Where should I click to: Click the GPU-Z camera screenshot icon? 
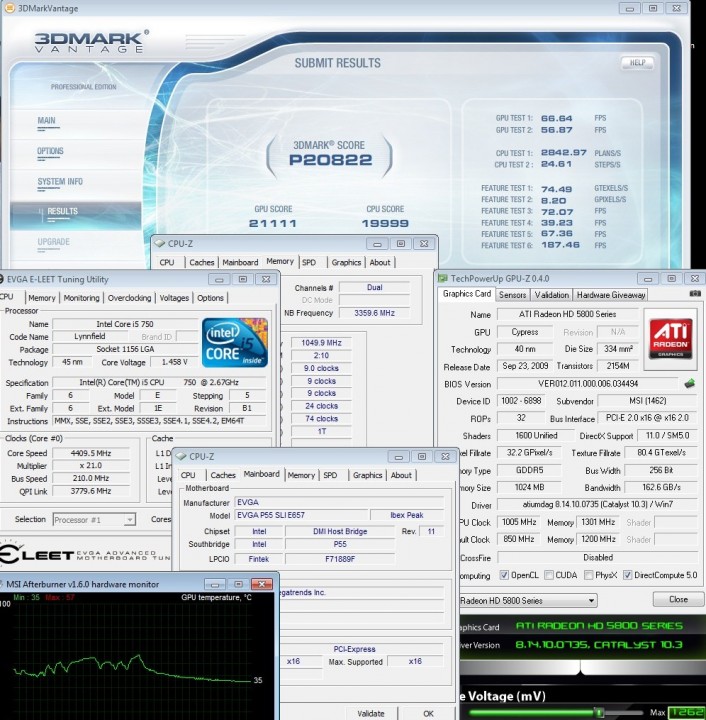click(x=695, y=293)
